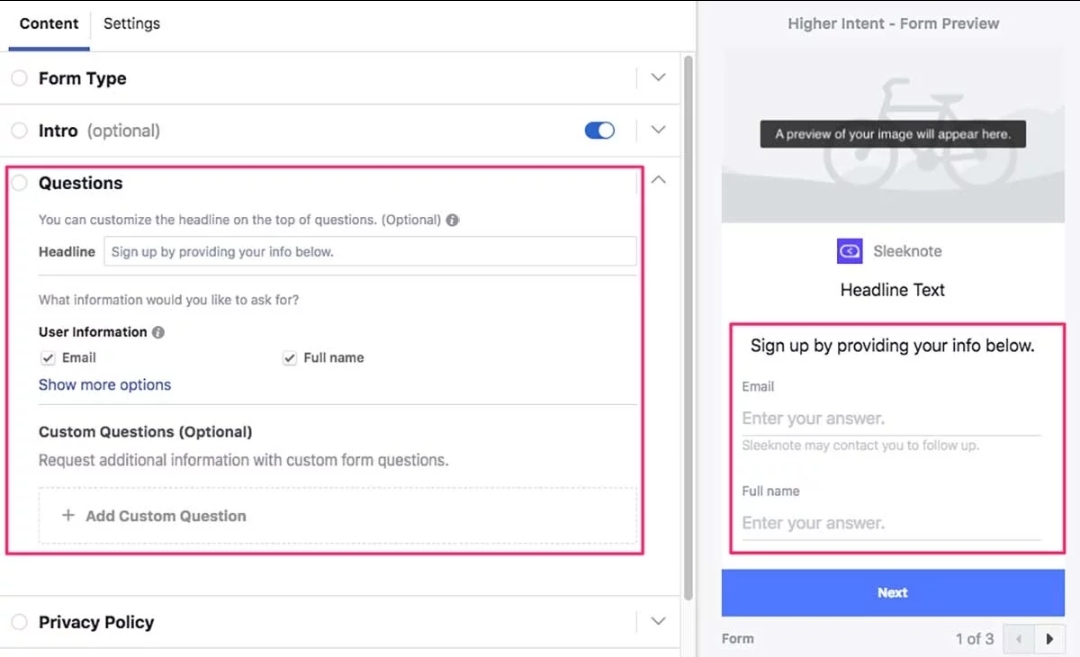Collapse the Questions section chevron
1080x657 pixels.
coord(658,180)
